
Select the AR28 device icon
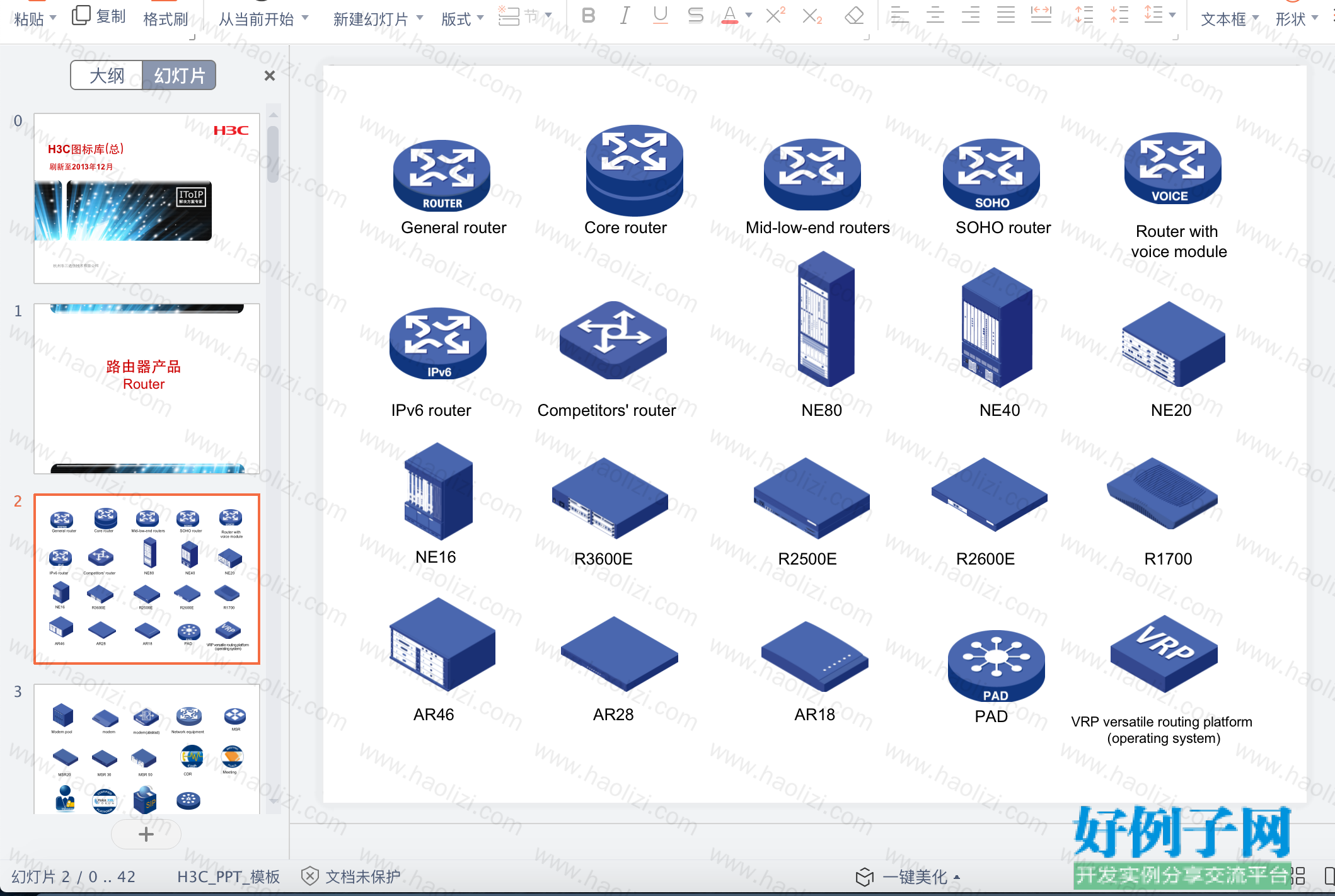point(619,654)
